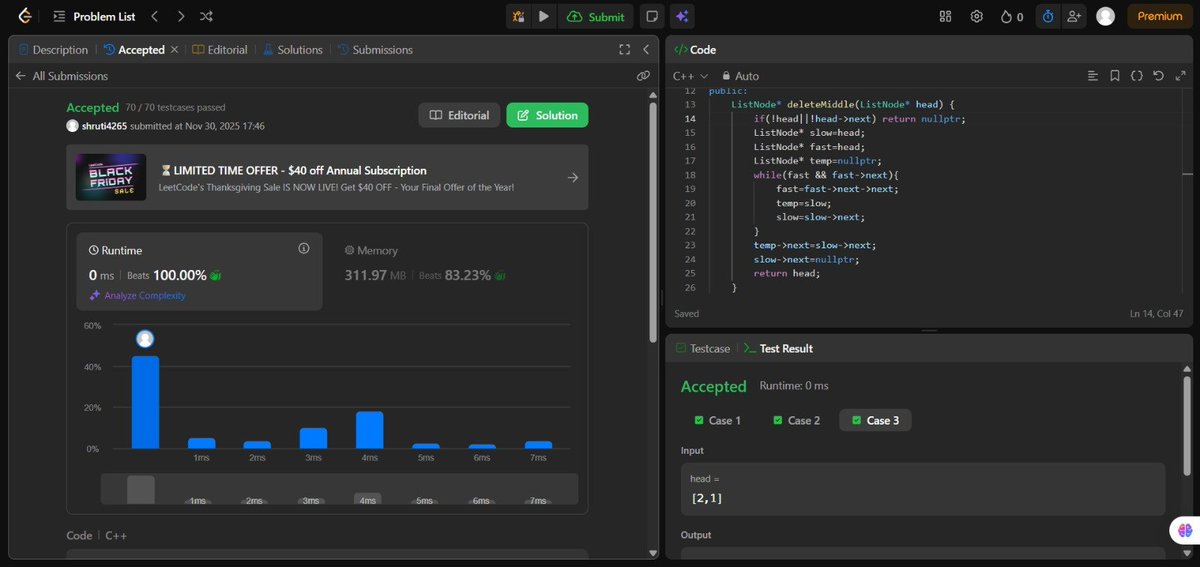This screenshot has height=567, width=1200.
Task: Maximize the left panel fullscreen icon
Action: point(625,49)
